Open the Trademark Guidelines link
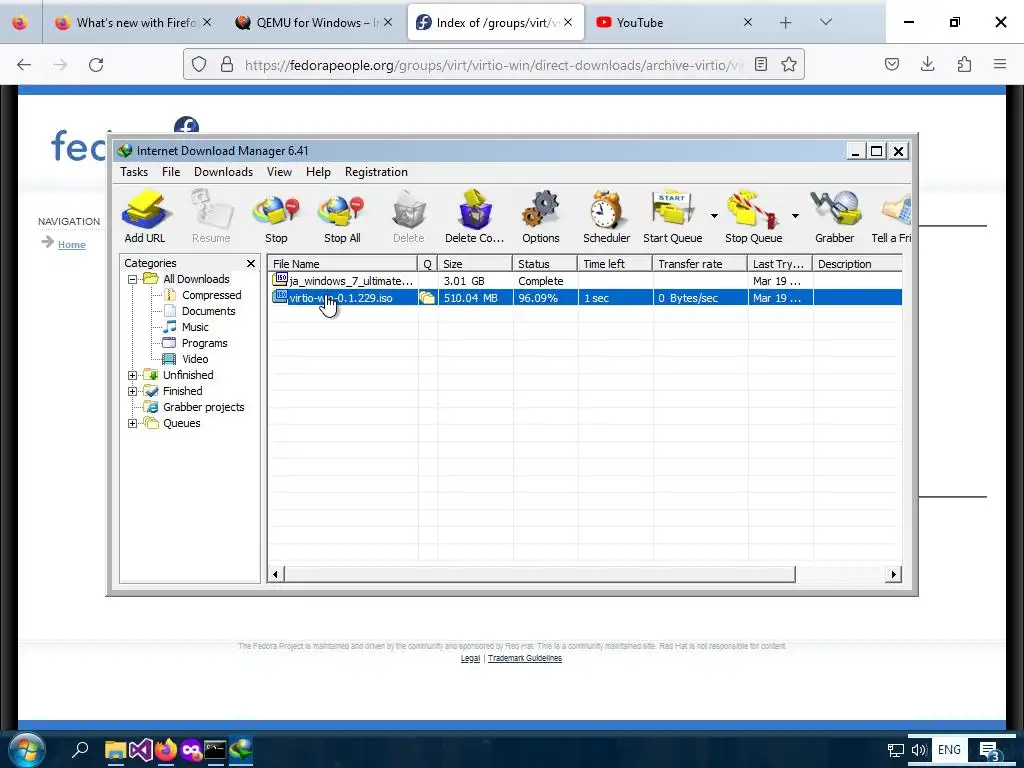 525,658
